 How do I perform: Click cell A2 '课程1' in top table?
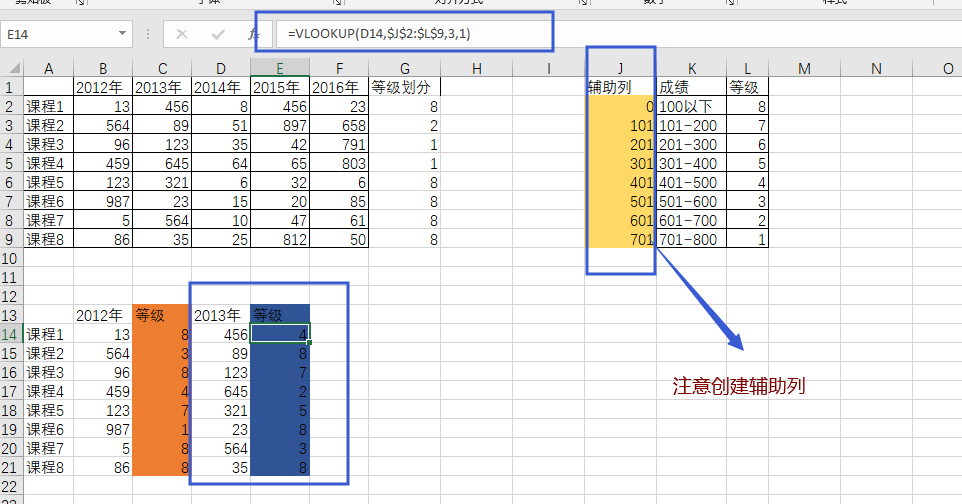pyautogui.click(x=48, y=106)
